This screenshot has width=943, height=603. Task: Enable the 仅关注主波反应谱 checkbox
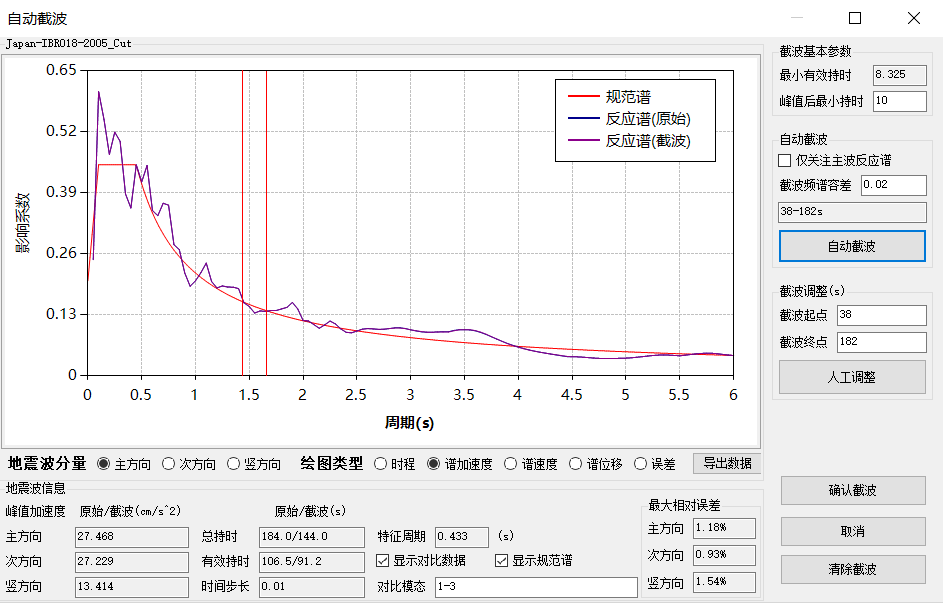coord(785,160)
